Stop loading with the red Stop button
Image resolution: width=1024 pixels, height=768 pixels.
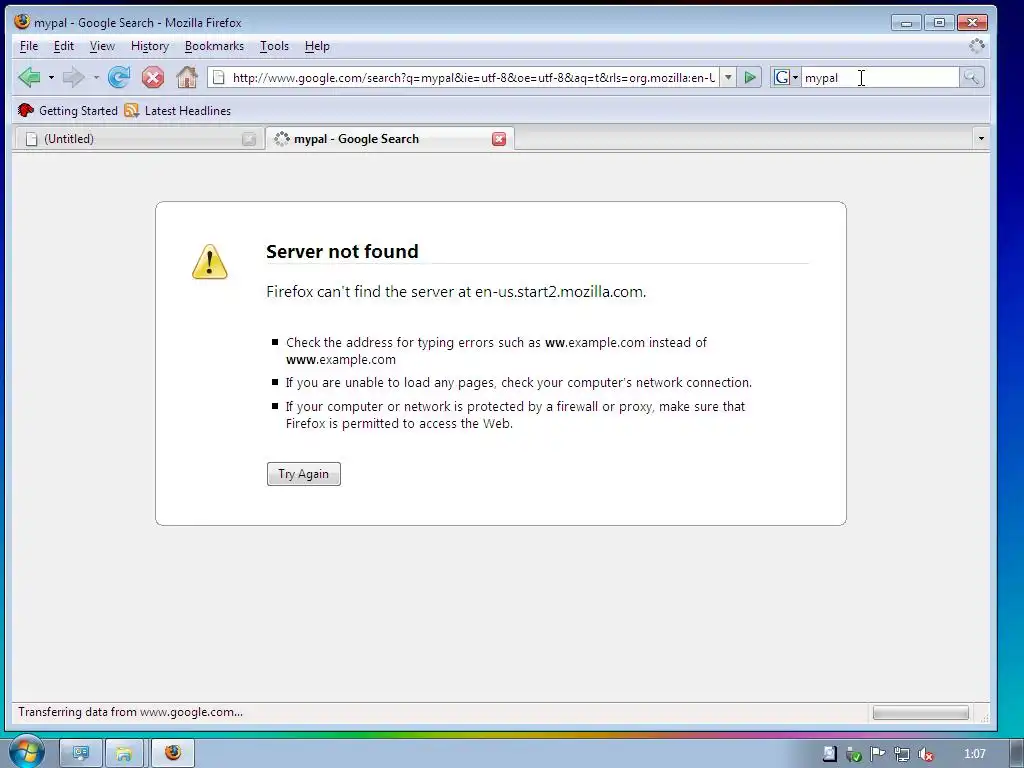pos(153,78)
